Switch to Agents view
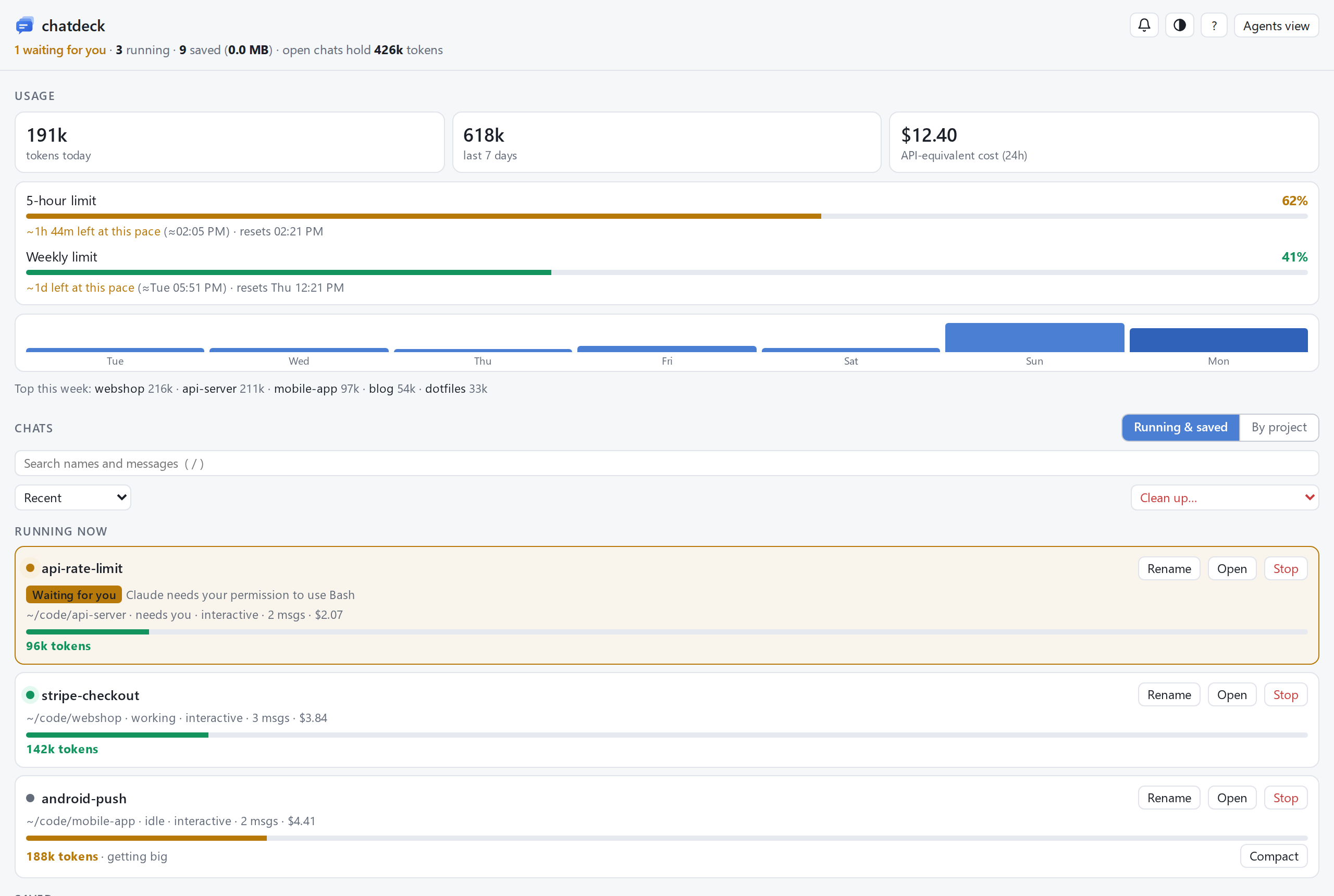The image size is (1334, 896). tap(1276, 26)
